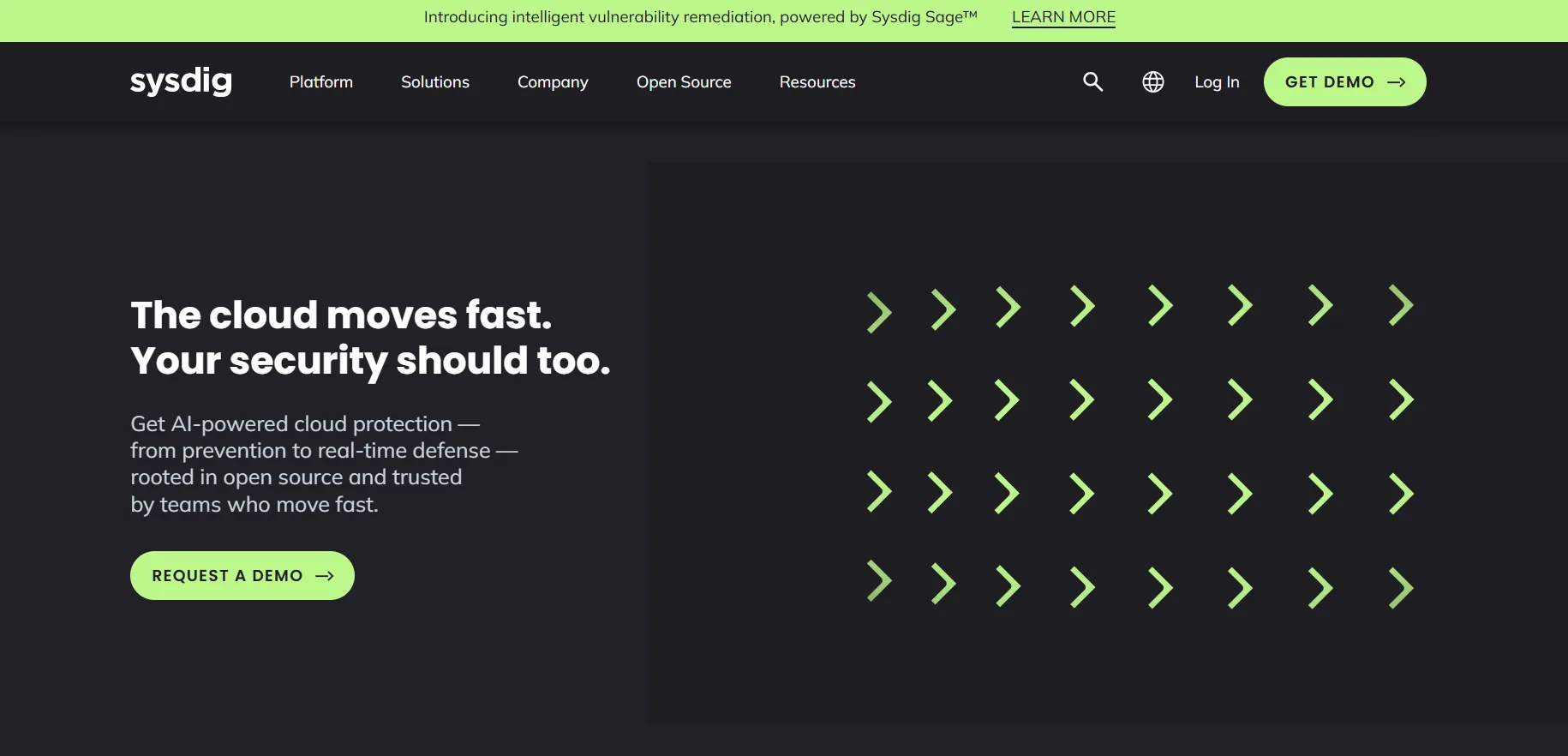Image resolution: width=1568 pixels, height=756 pixels.
Task: Click the Sysdig logo
Action: coord(181,81)
